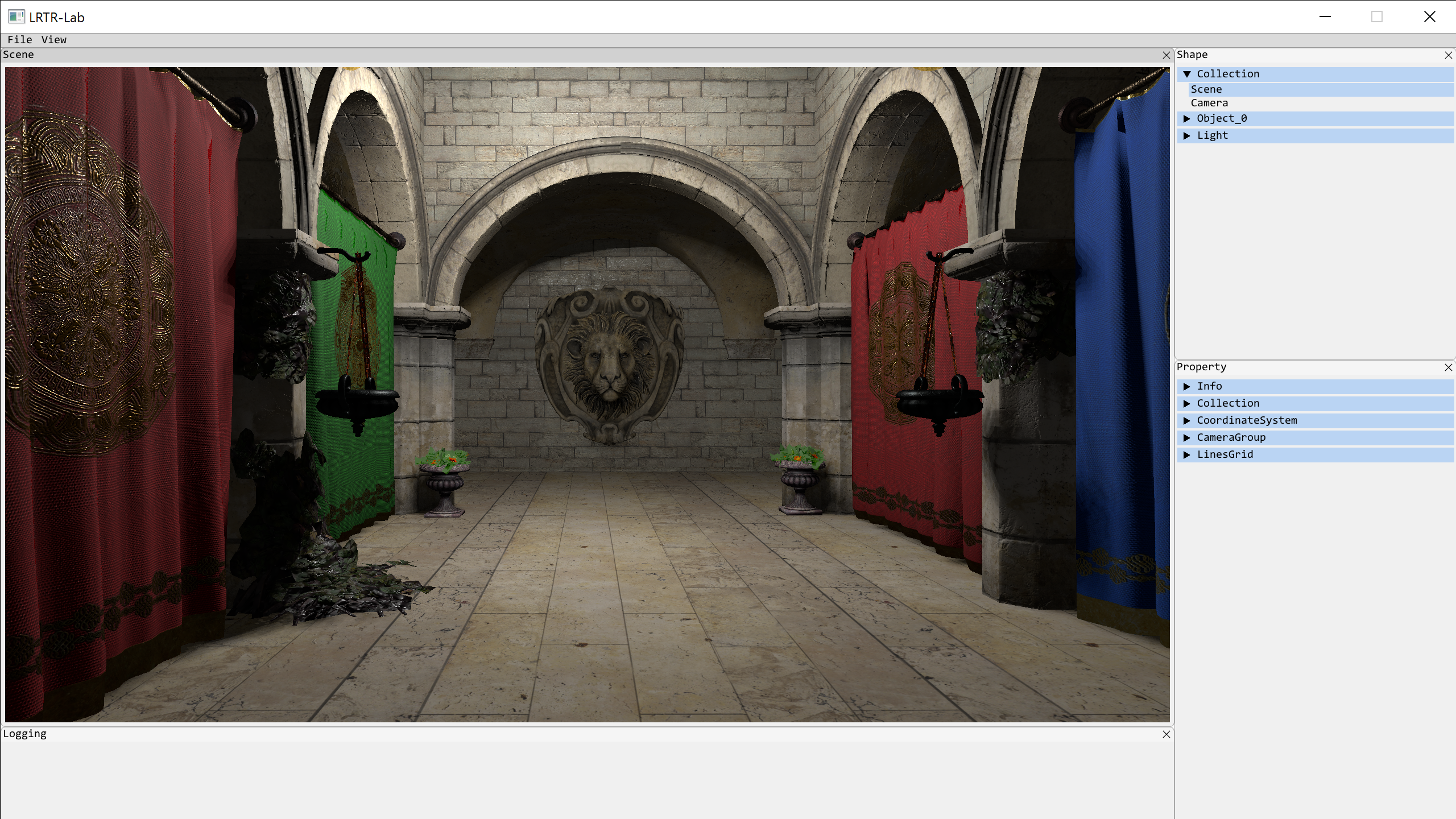This screenshot has height=819, width=1456.
Task: Expand the Info property section
Action: point(1187,386)
